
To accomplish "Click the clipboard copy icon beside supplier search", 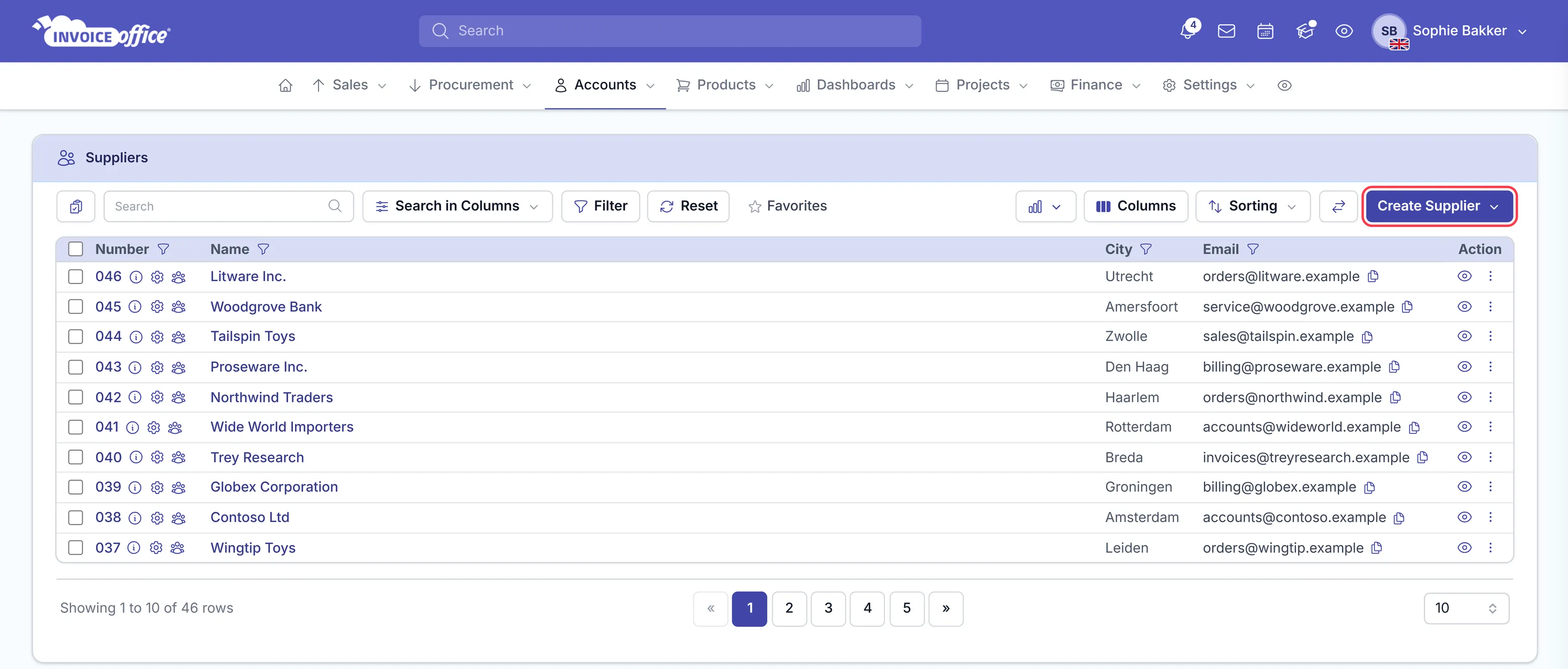I will point(76,206).
